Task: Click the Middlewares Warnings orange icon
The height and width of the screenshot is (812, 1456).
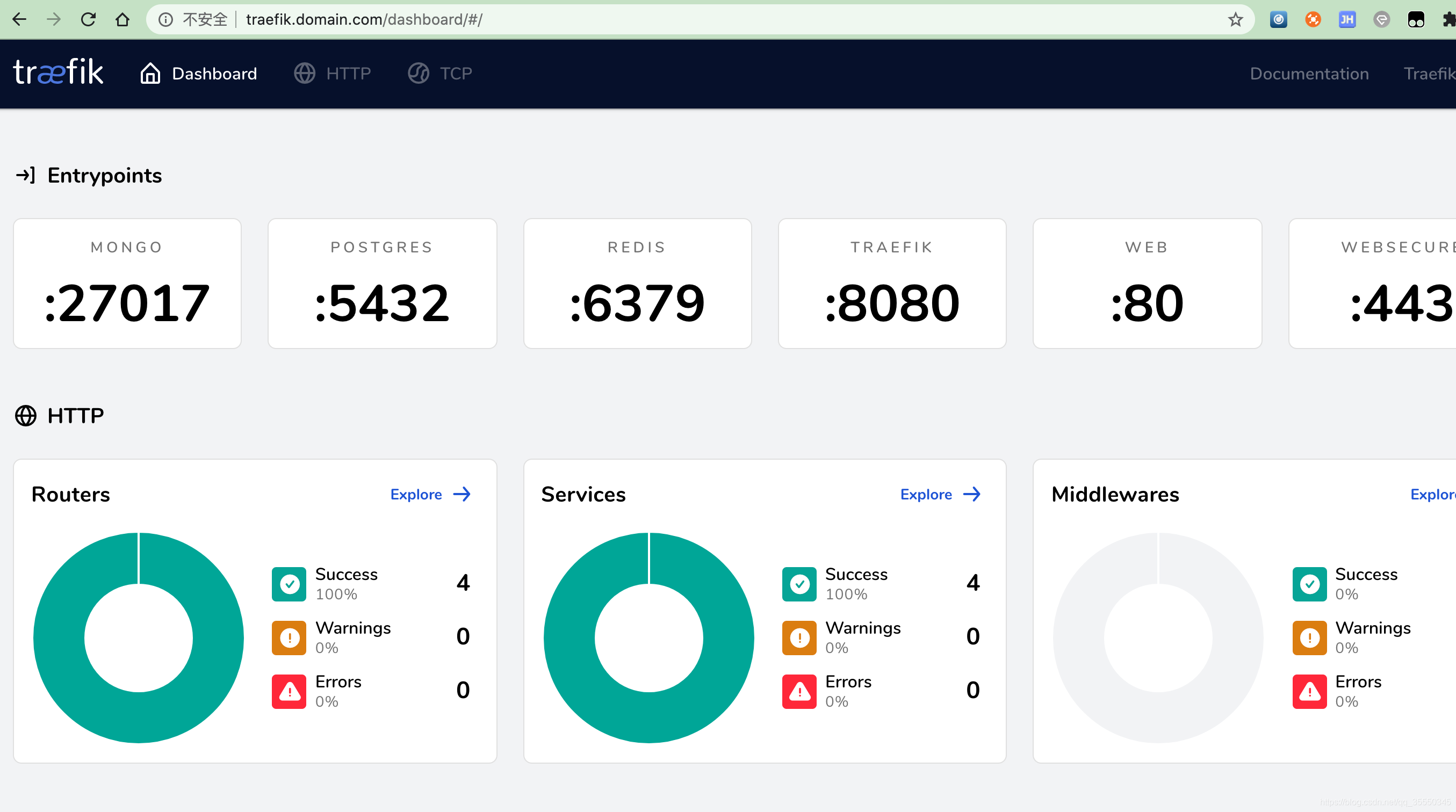Action: [x=1310, y=638]
